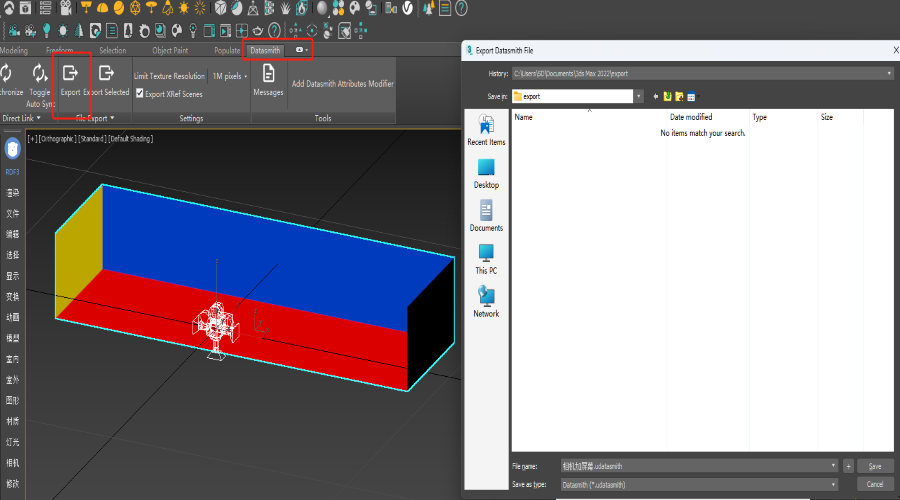This screenshot has width=900, height=500.
Task: Click the File name input field
Action: (x=696, y=466)
